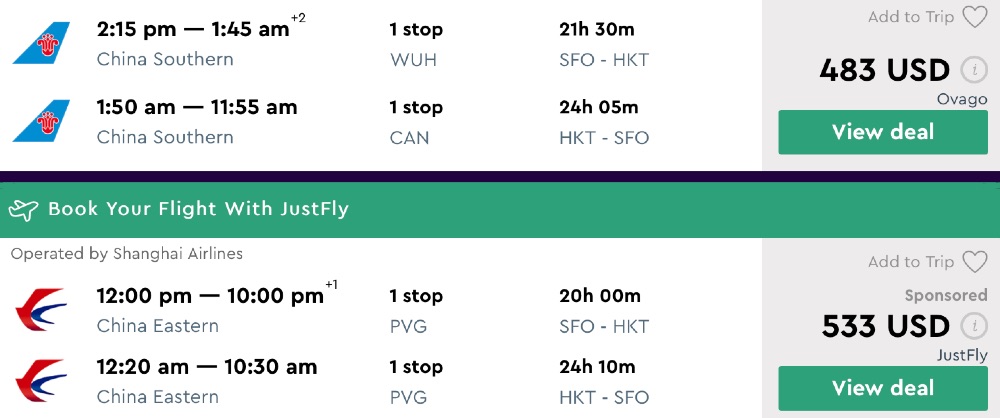Click the 1 stop CAN layover details
The image size is (1000, 418).
[x=415, y=122]
